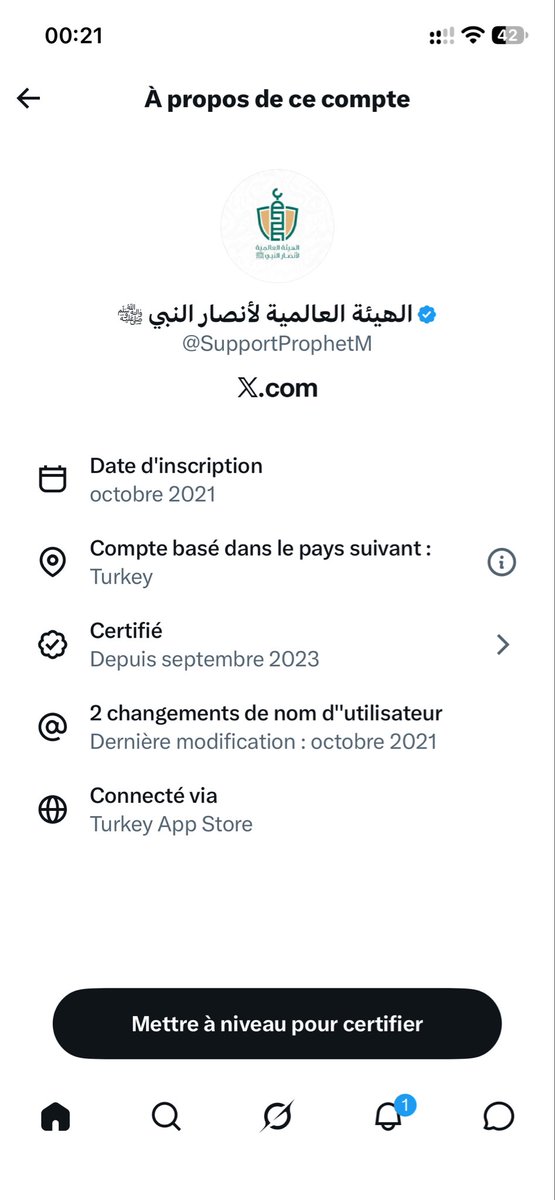Tap the info icon beside country
The image size is (555, 1200).
coord(501,563)
